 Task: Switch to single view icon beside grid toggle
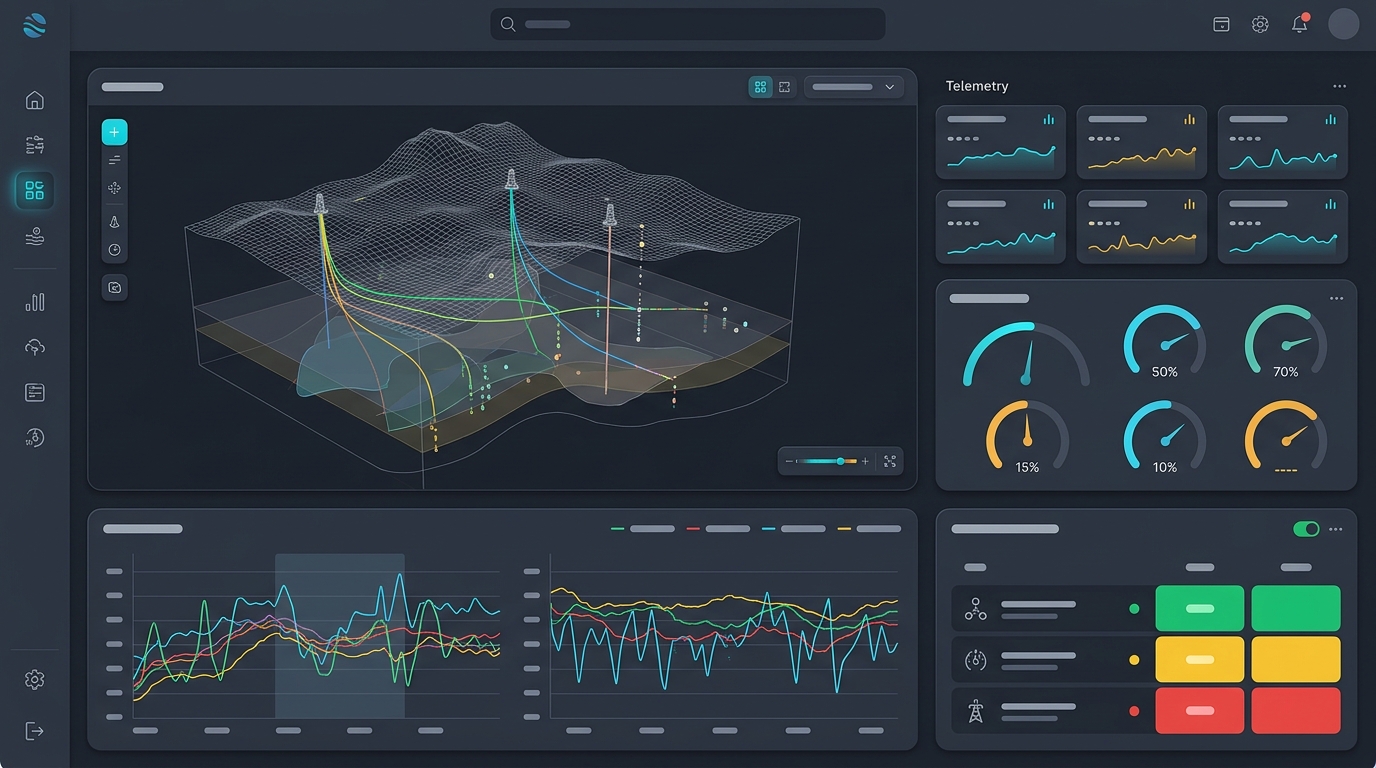tap(785, 87)
